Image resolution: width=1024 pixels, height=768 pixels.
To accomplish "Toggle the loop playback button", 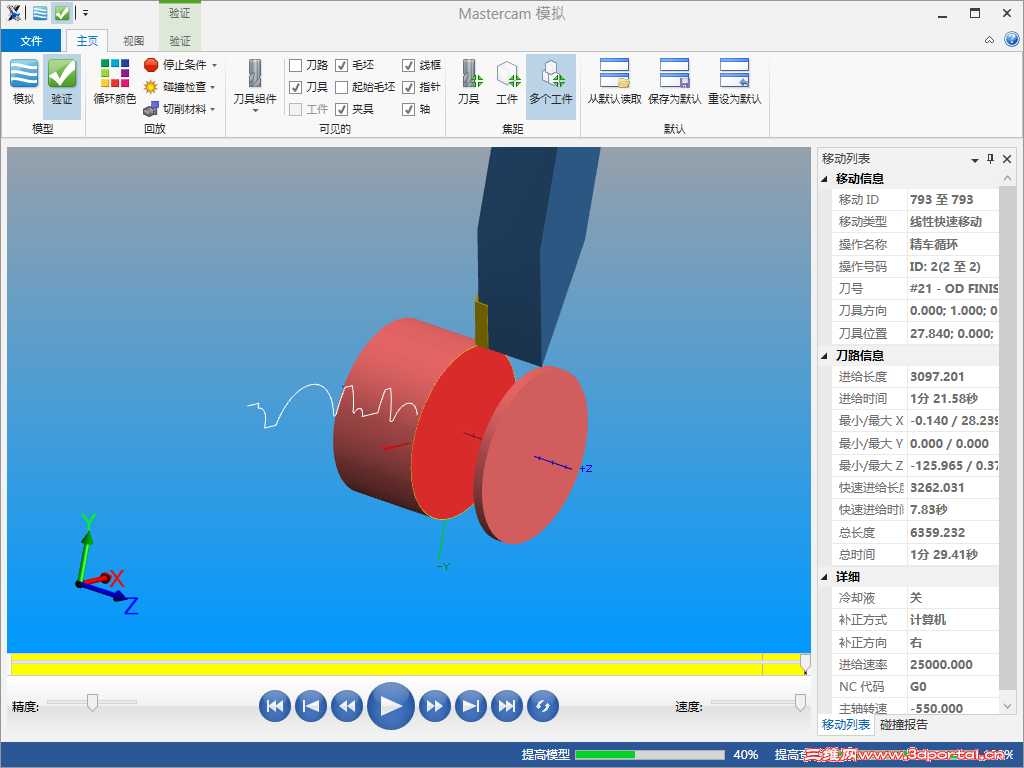I will click(543, 706).
